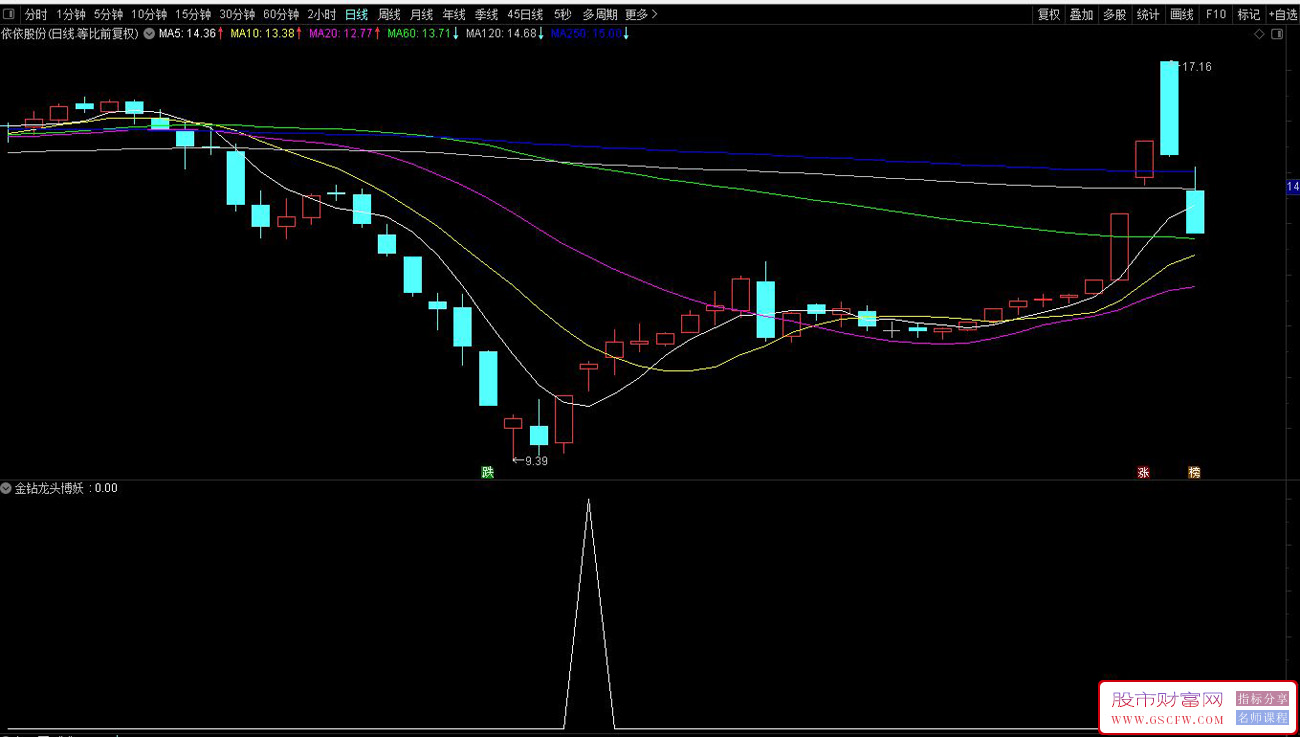Open 名师课程 link in the banner
This screenshot has width=1300, height=737.
point(1263,717)
